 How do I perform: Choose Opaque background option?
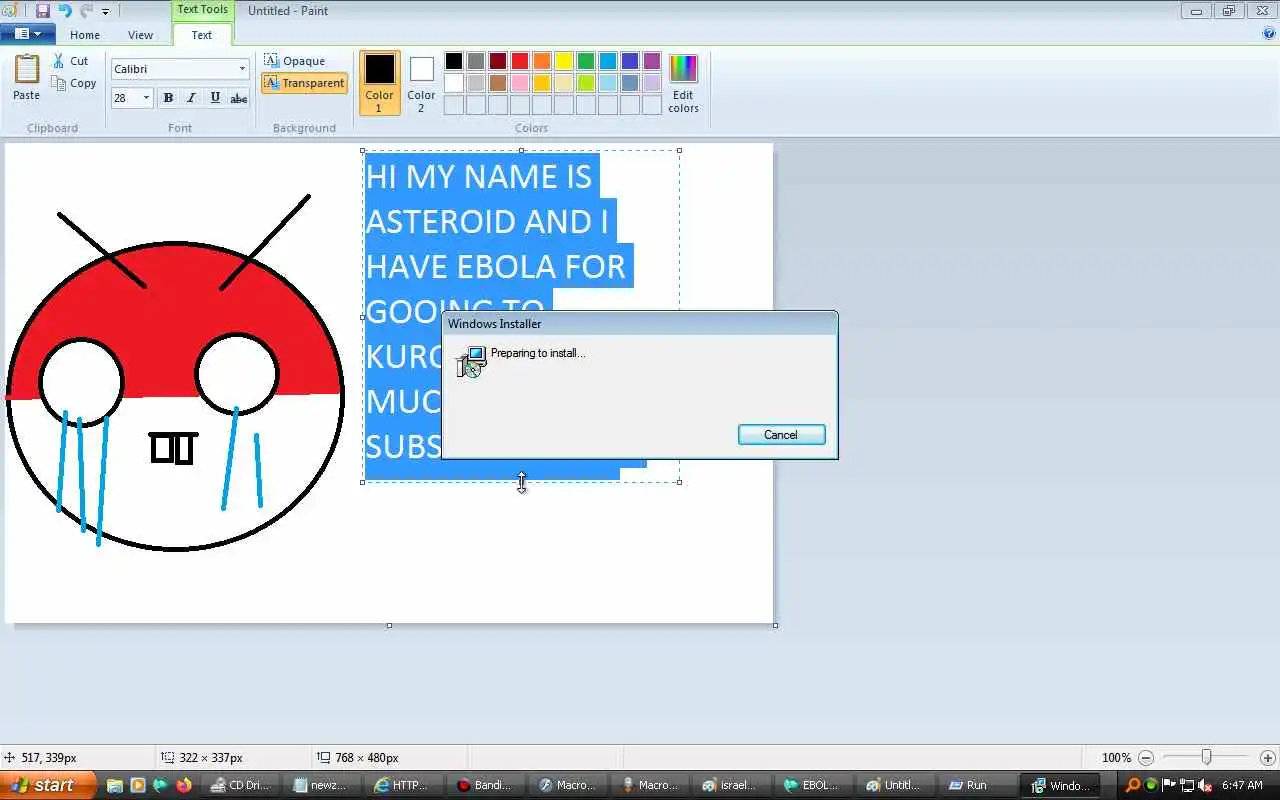tap(295, 61)
